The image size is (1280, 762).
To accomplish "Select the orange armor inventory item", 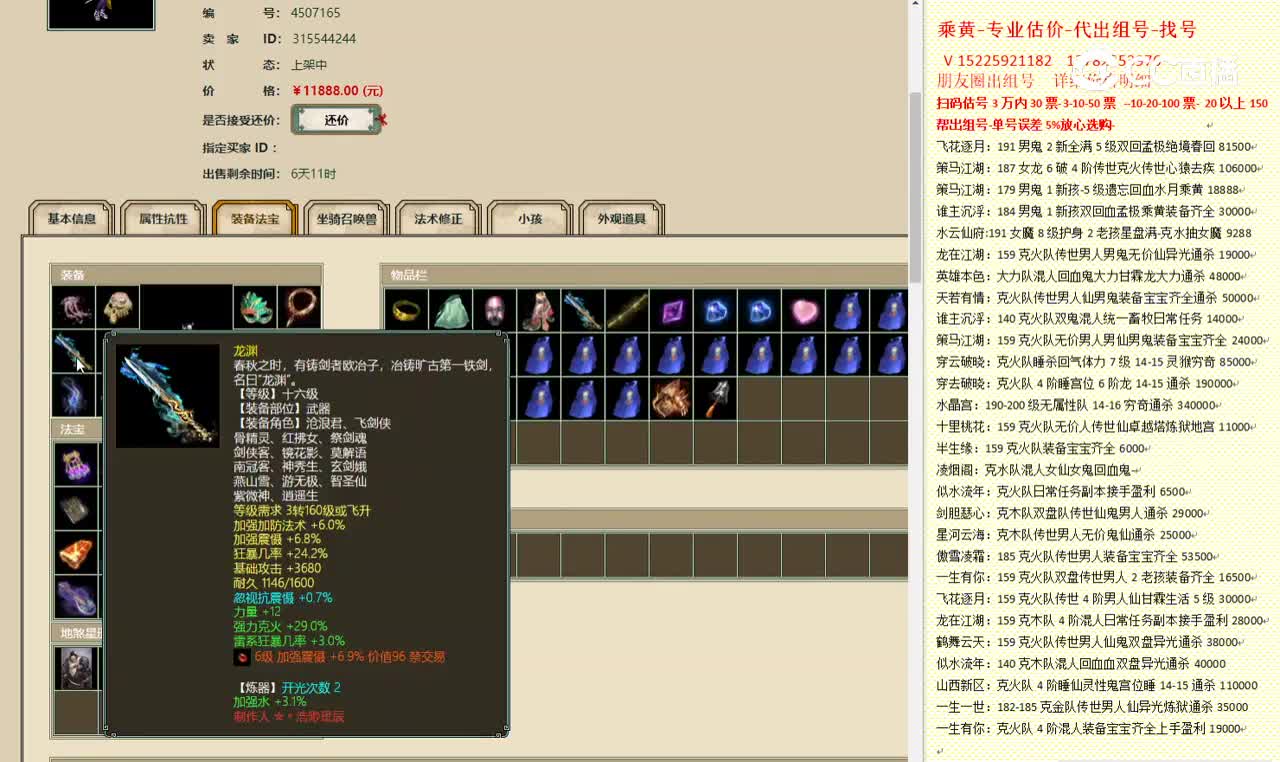I will 671,398.
